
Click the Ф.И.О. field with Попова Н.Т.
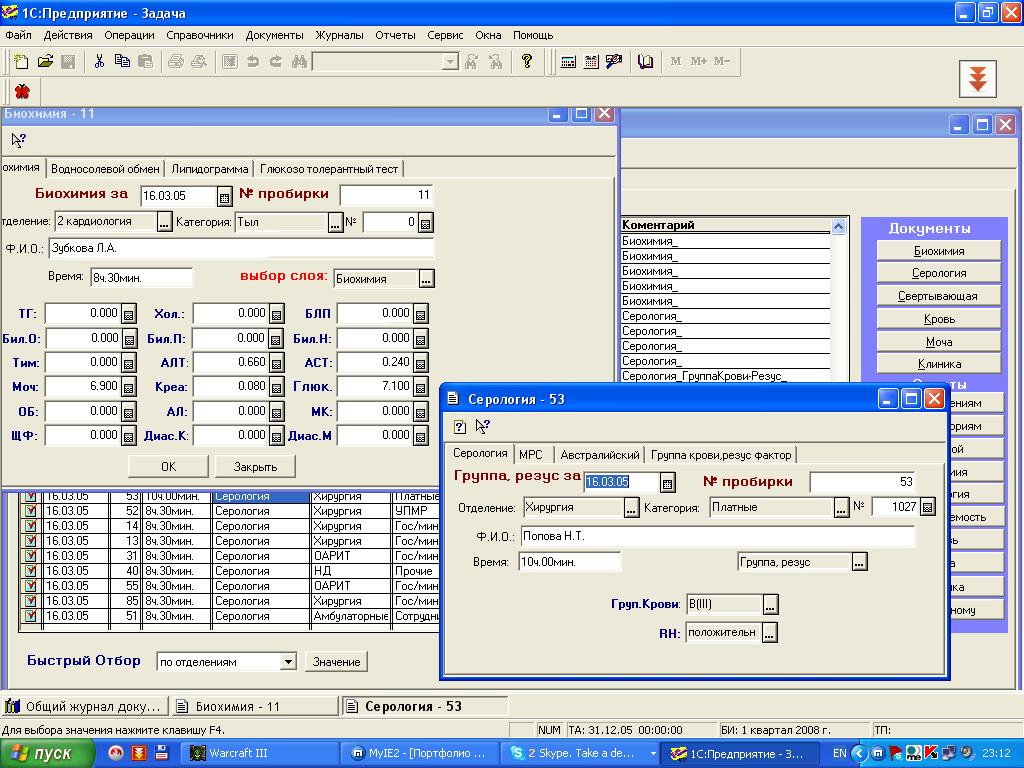click(x=718, y=536)
